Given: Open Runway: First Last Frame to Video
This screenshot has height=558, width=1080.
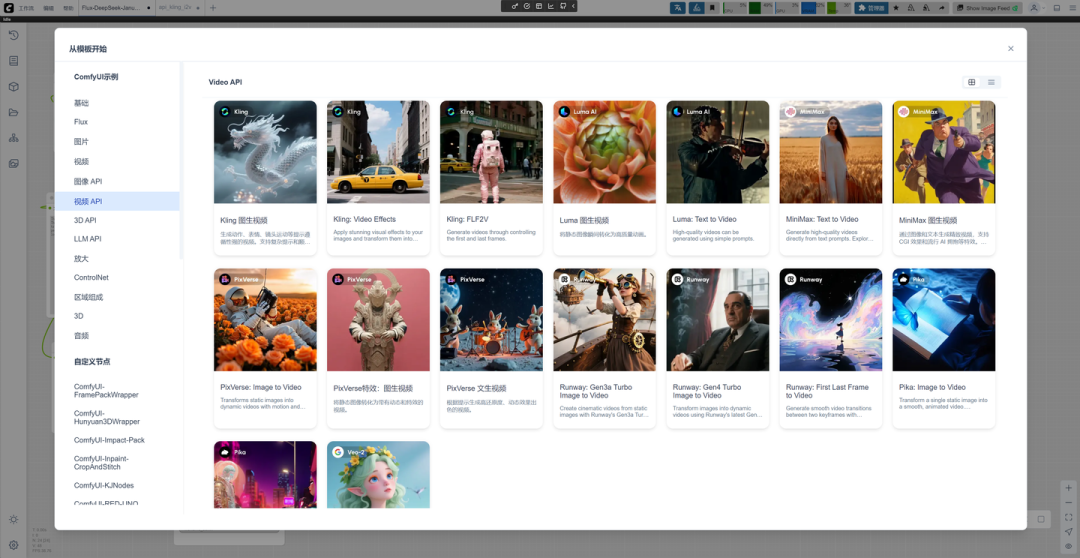Looking at the screenshot, I should 831,348.
